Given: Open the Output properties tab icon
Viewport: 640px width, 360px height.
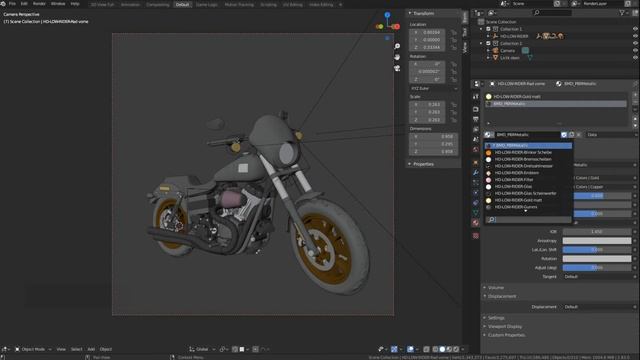Looking at the screenshot, I should coord(476,119).
